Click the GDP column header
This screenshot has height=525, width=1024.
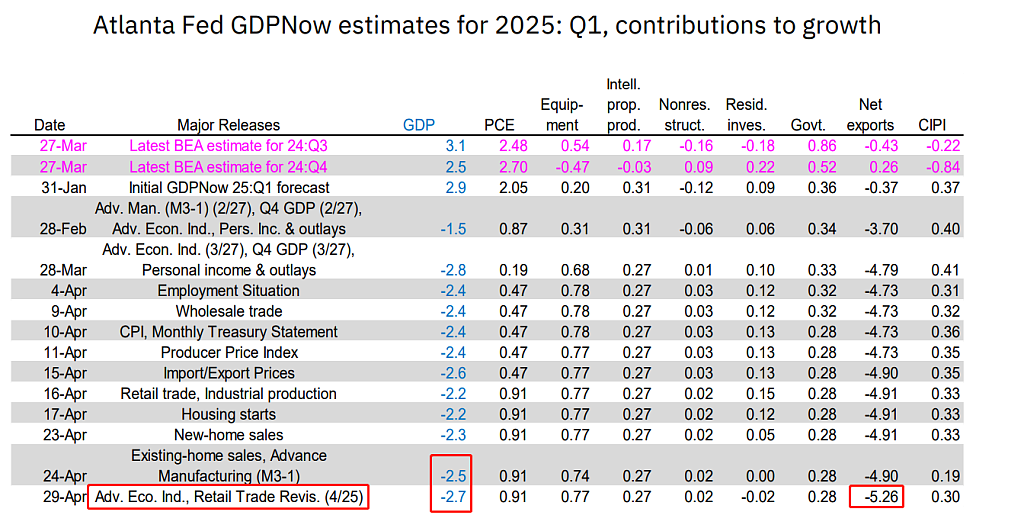click(x=419, y=125)
